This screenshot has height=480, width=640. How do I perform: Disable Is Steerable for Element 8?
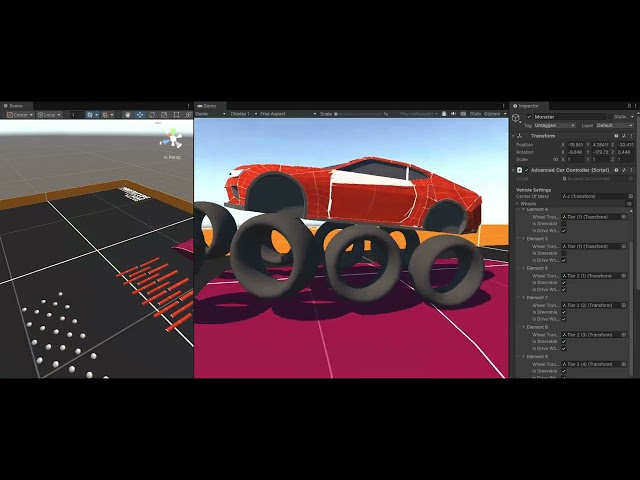point(564,341)
